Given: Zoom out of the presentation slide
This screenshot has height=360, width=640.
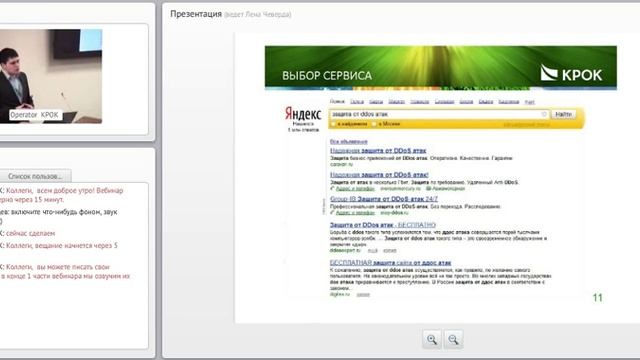Looking at the screenshot, I should [x=453, y=339].
